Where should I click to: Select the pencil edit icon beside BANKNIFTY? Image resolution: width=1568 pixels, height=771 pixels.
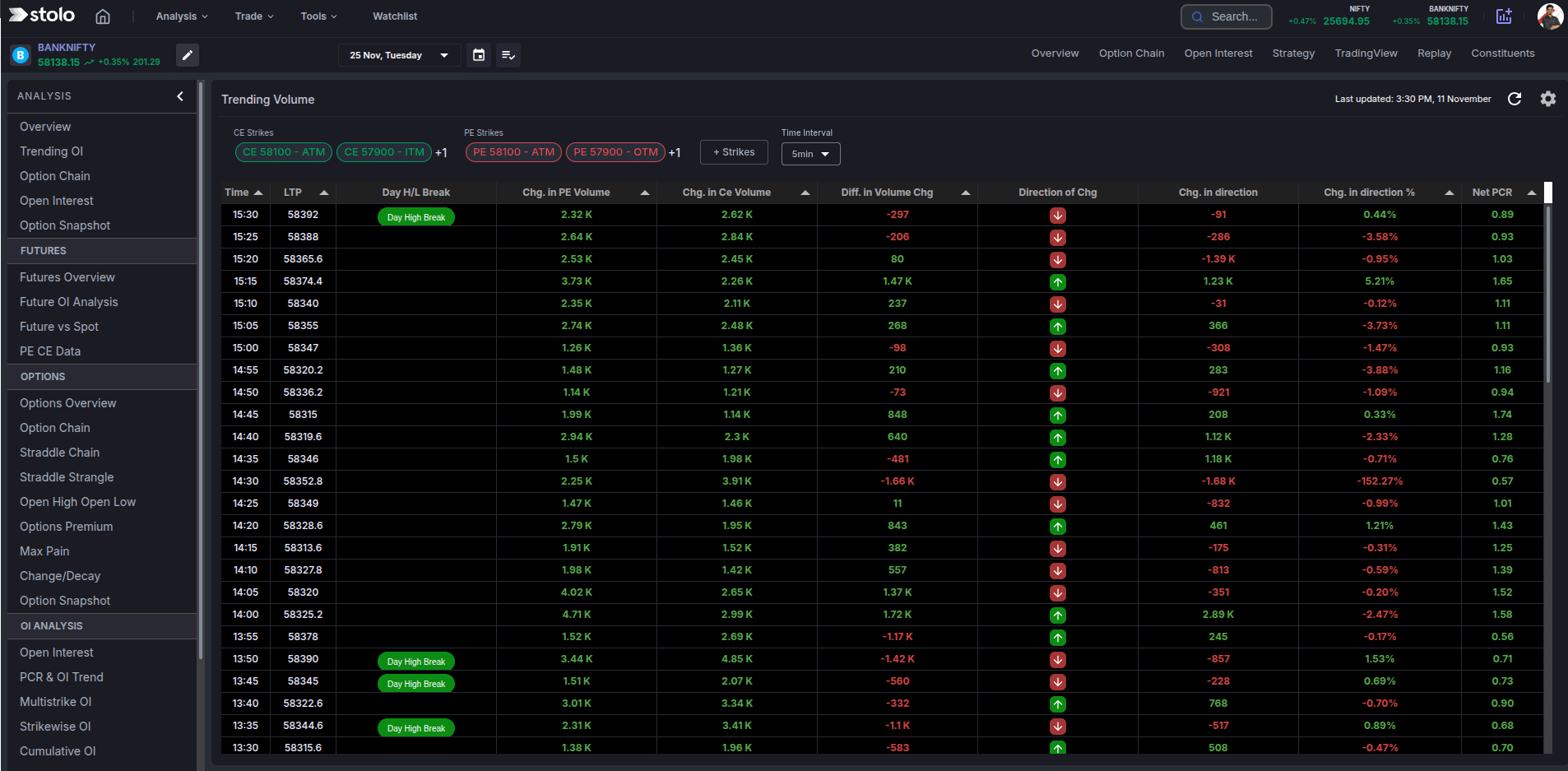[x=188, y=55]
